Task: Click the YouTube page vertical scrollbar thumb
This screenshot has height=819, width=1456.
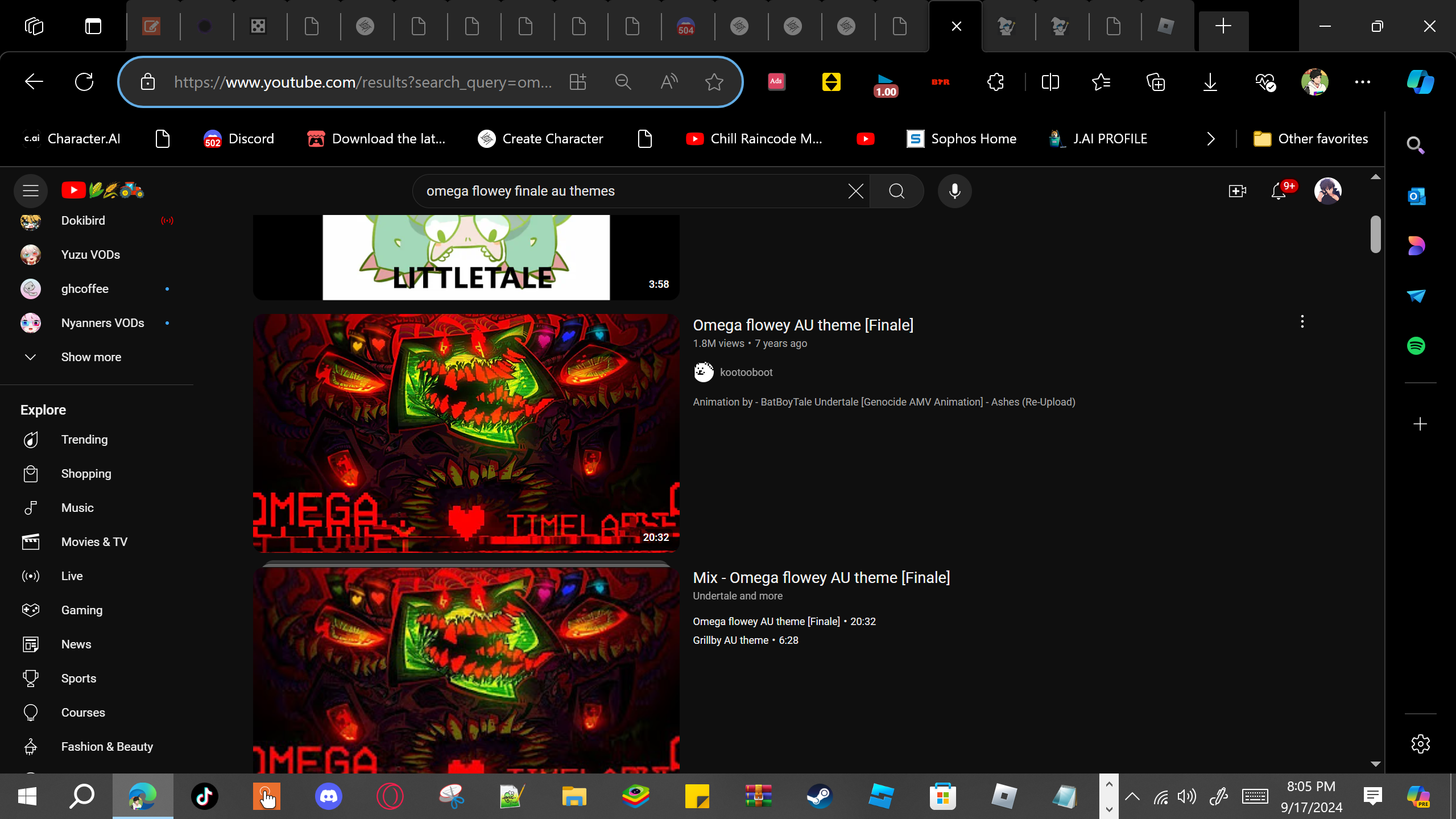Action: (x=1375, y=234)
